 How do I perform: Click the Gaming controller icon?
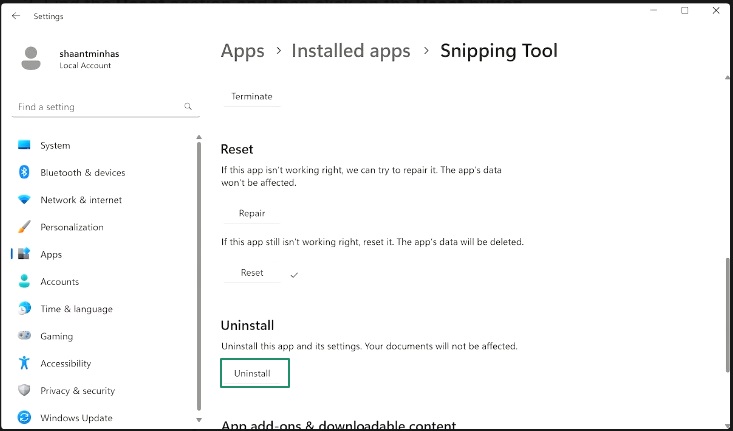(24, 336)
